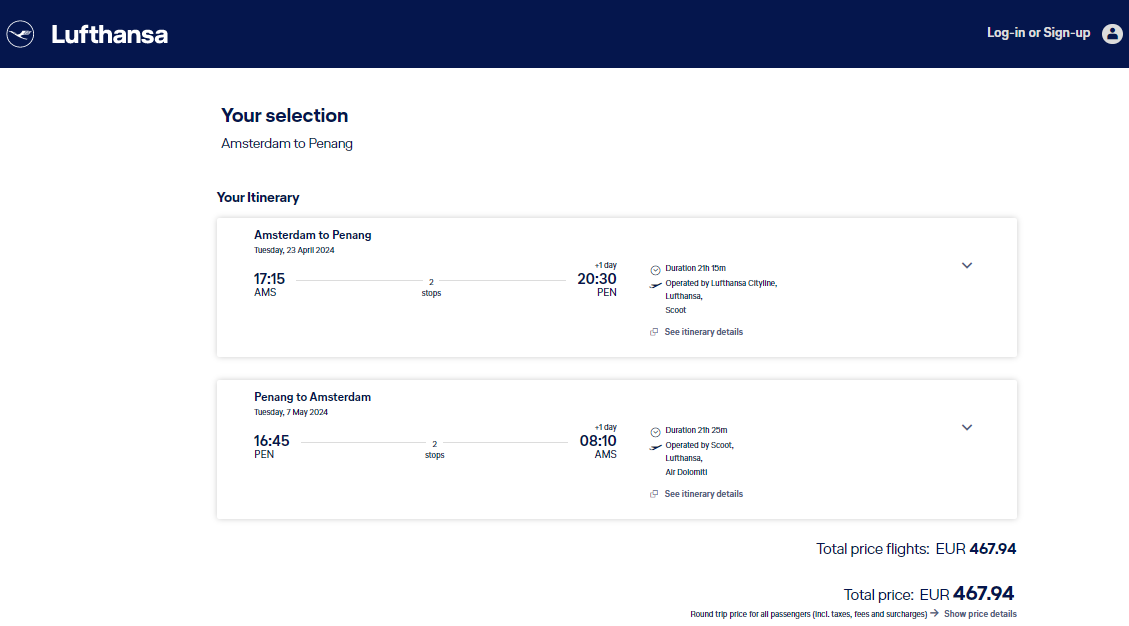Click the arrow icon before Show price details
This screenshot has width=1129, height=626.
[935, 613]
